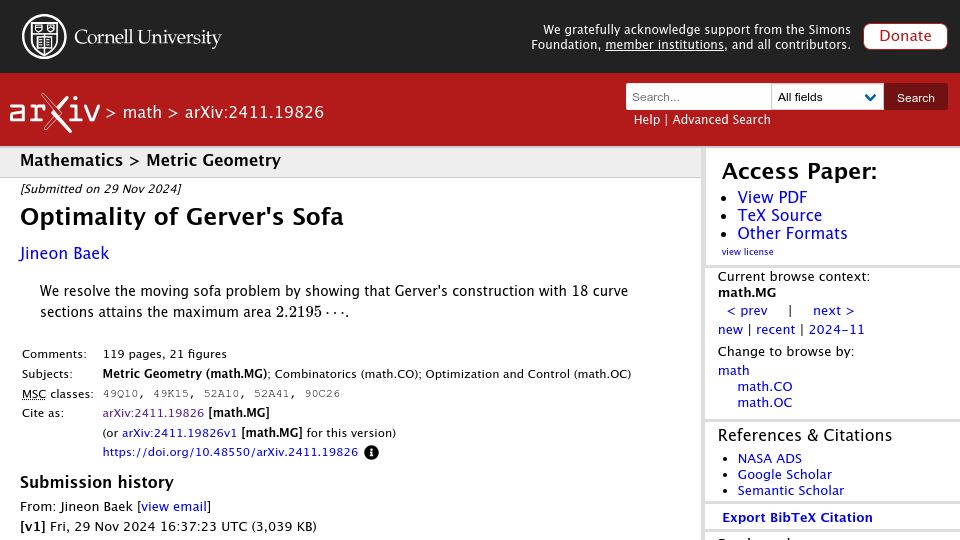Browse by math.OC link

point(765,402)
